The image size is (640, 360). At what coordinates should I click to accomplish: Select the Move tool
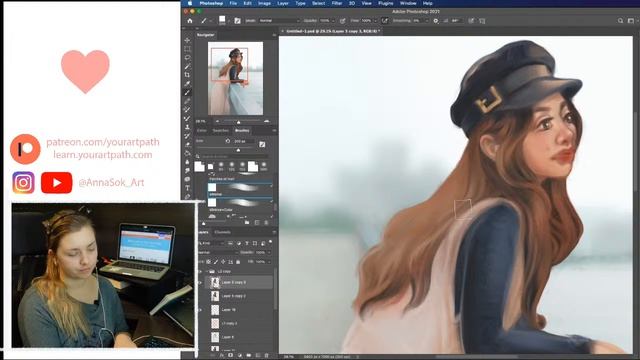click(x=187, y=40)
